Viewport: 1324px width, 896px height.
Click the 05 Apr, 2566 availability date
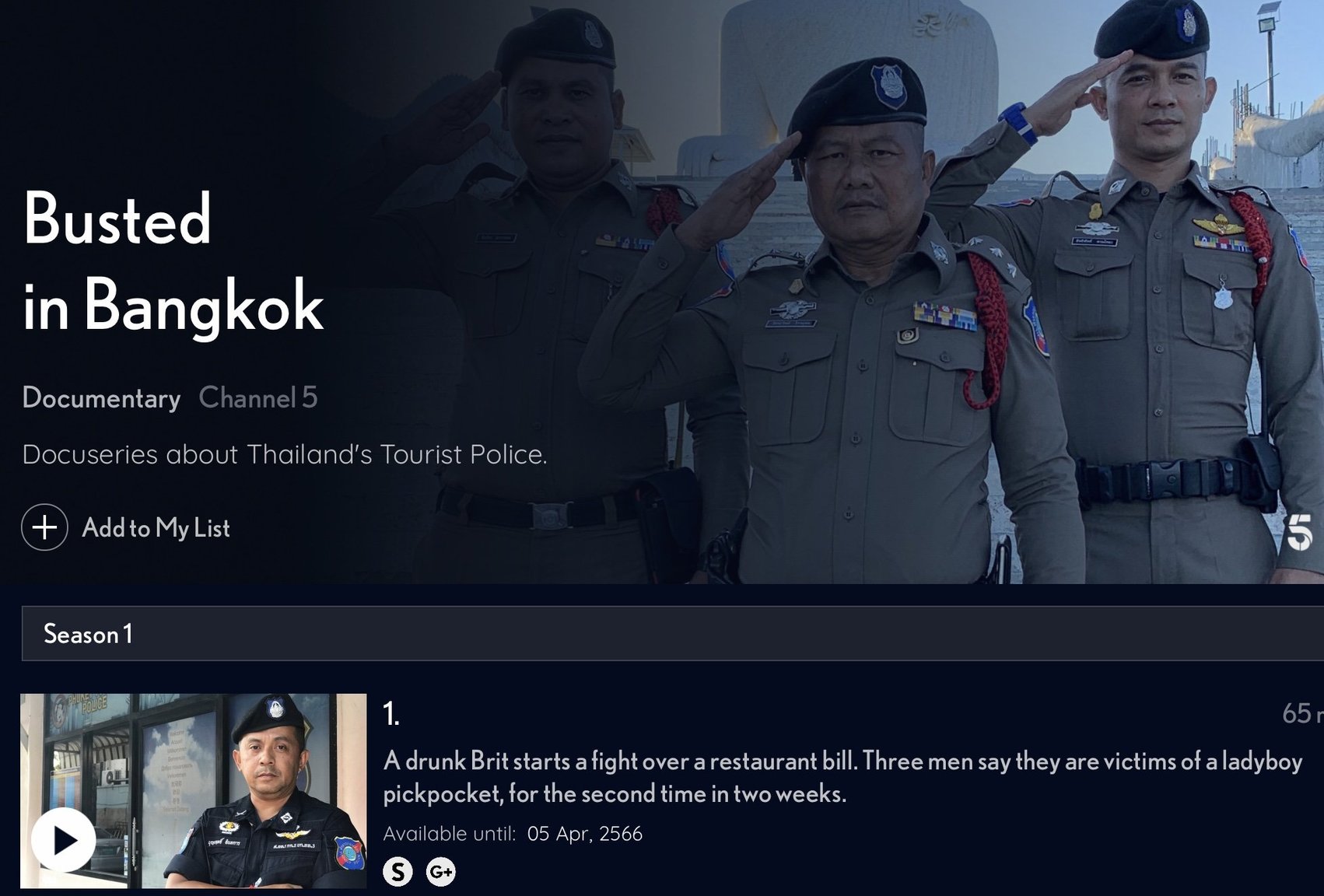point(585,834)
